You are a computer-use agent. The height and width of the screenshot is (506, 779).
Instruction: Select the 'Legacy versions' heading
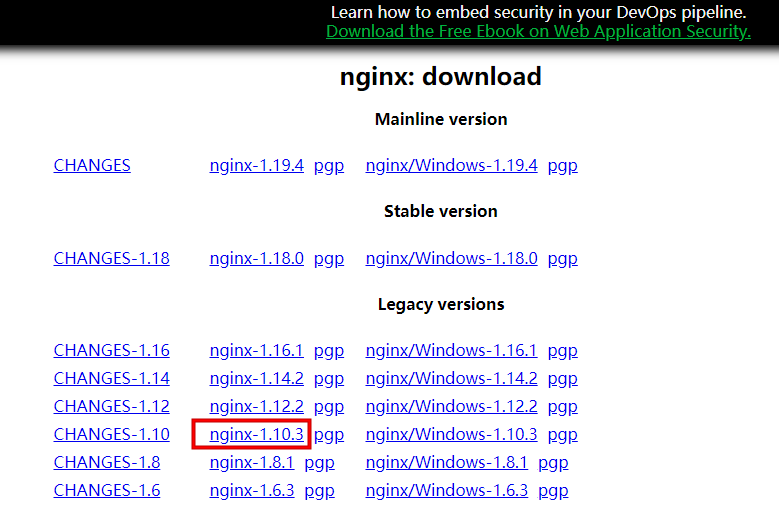coord(441,304)
